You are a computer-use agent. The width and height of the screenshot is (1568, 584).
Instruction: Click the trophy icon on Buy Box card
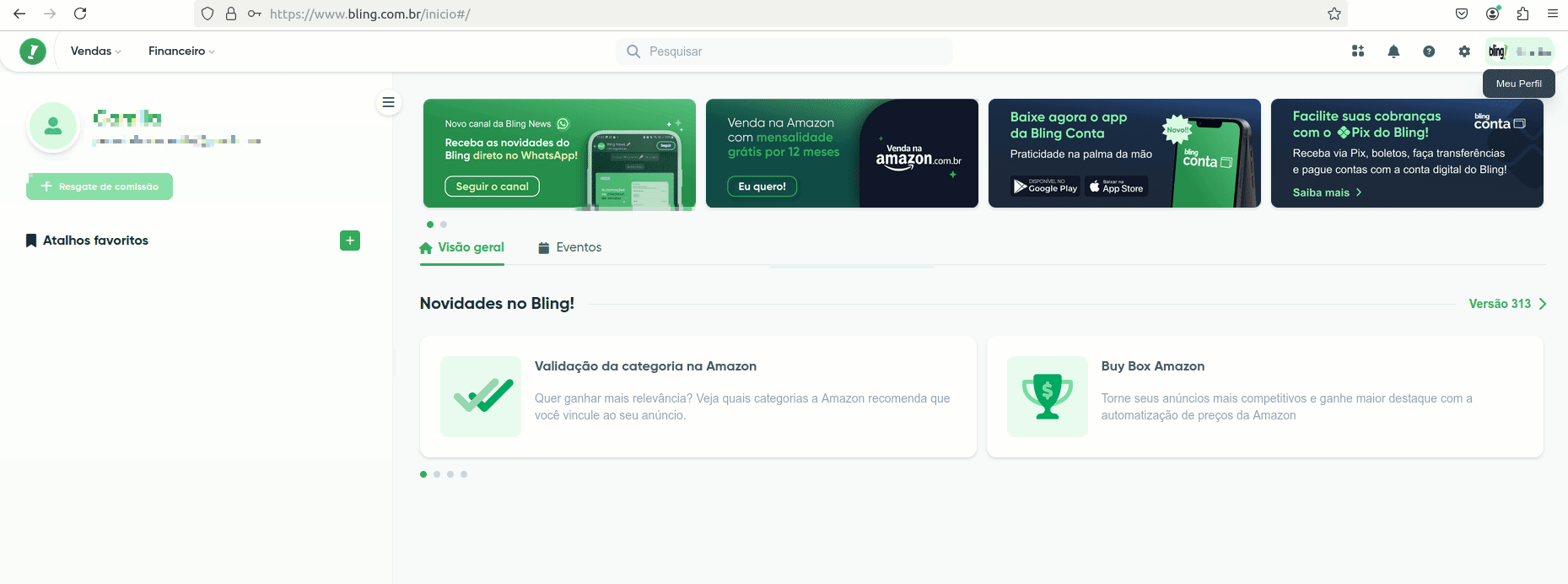(x=1048, y=397)
